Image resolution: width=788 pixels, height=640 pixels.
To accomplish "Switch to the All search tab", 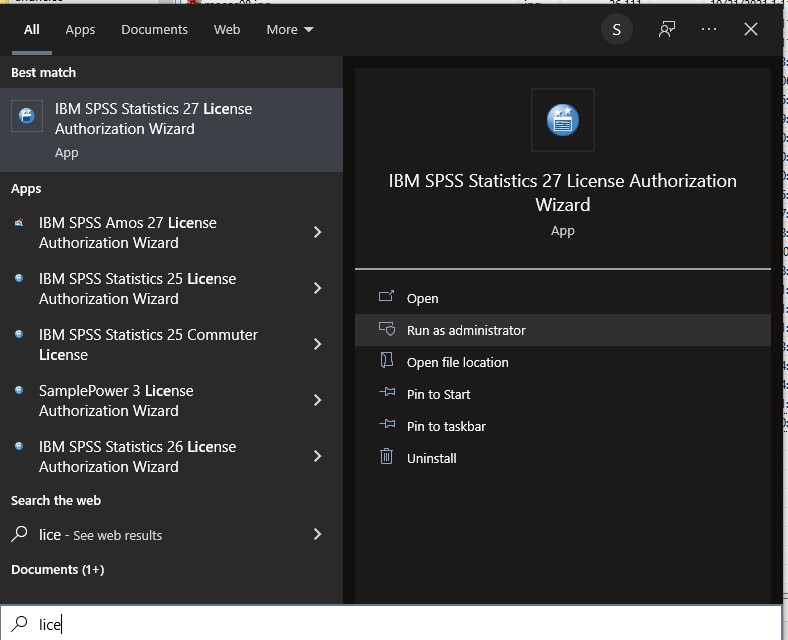I will 32,30.
